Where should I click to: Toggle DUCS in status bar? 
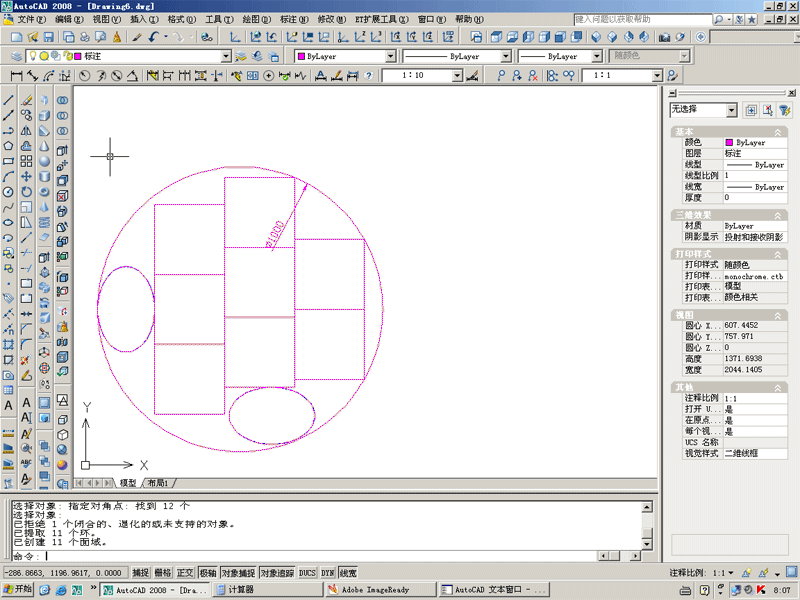click(307, 573)
